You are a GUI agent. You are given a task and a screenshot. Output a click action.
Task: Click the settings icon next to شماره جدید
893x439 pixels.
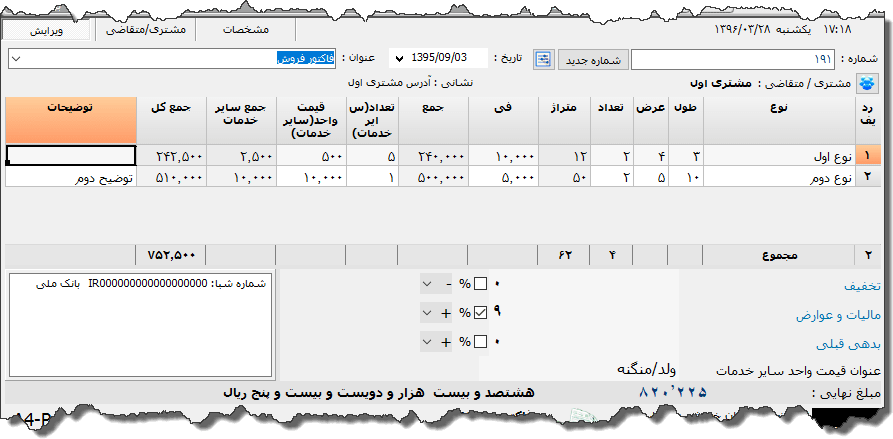point(543,59)
